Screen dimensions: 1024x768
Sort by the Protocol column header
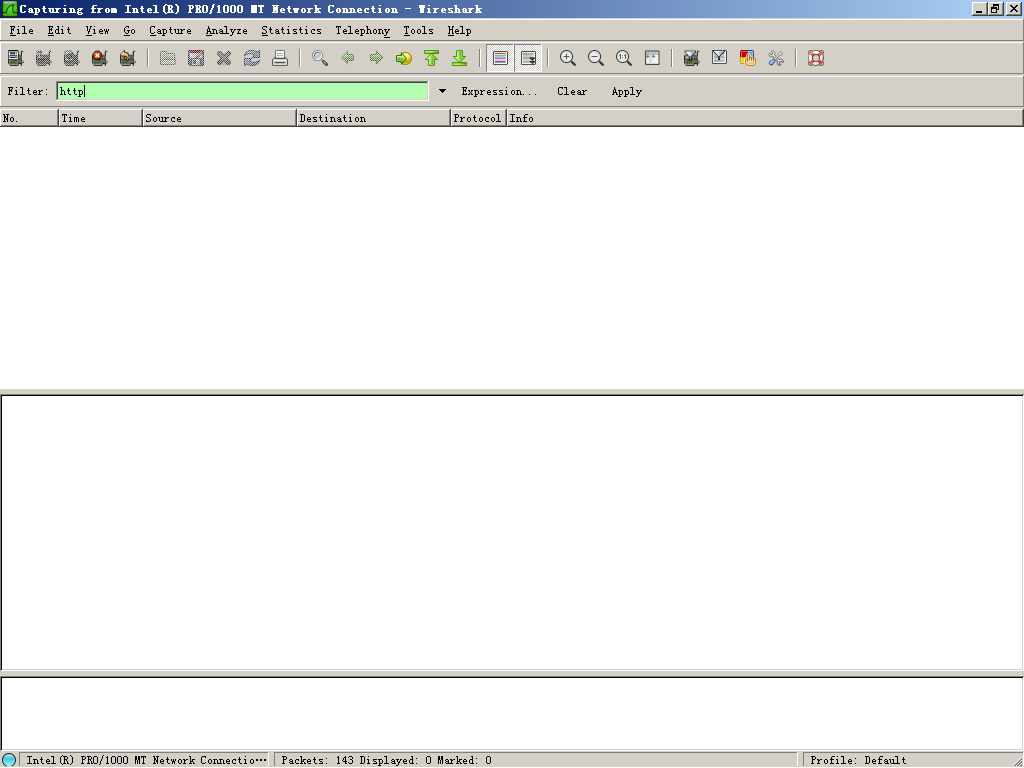point(479,118)
